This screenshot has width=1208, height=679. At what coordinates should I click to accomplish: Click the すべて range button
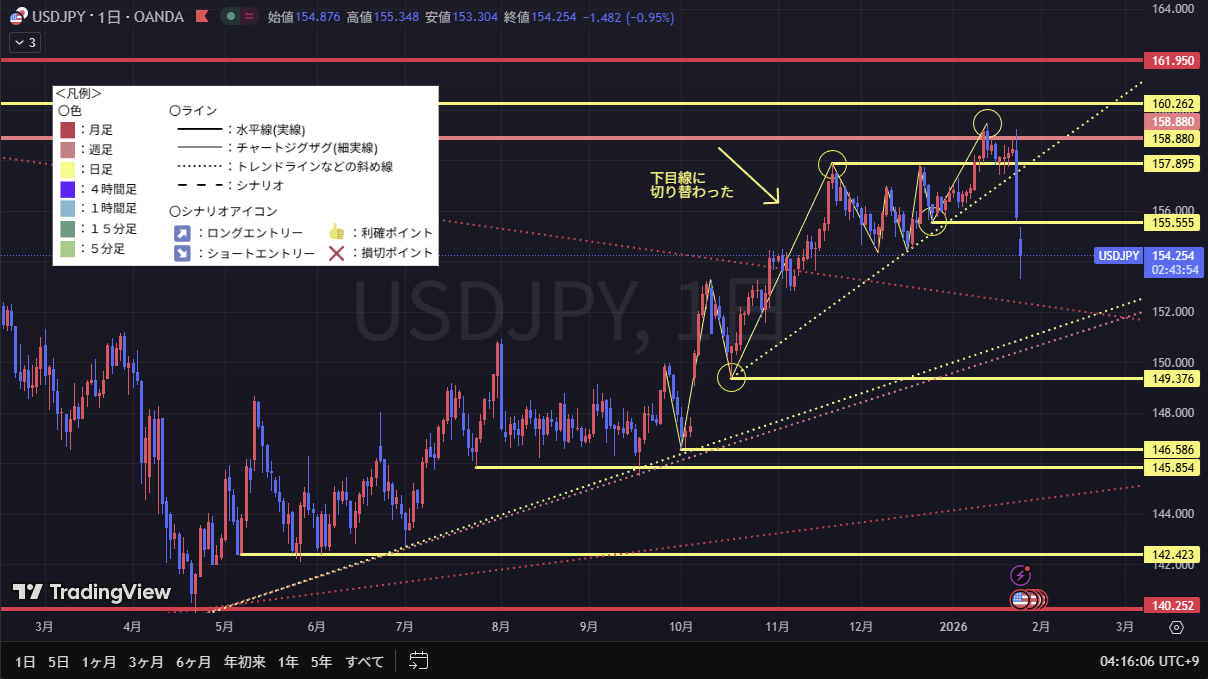click(x=364, y=661)
